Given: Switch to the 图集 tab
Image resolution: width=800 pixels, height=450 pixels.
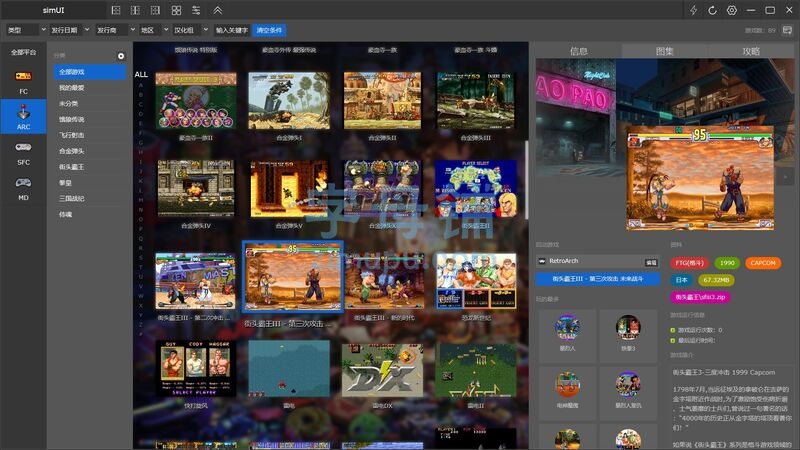Looking at the screenshot, I should tap(664, 51).
